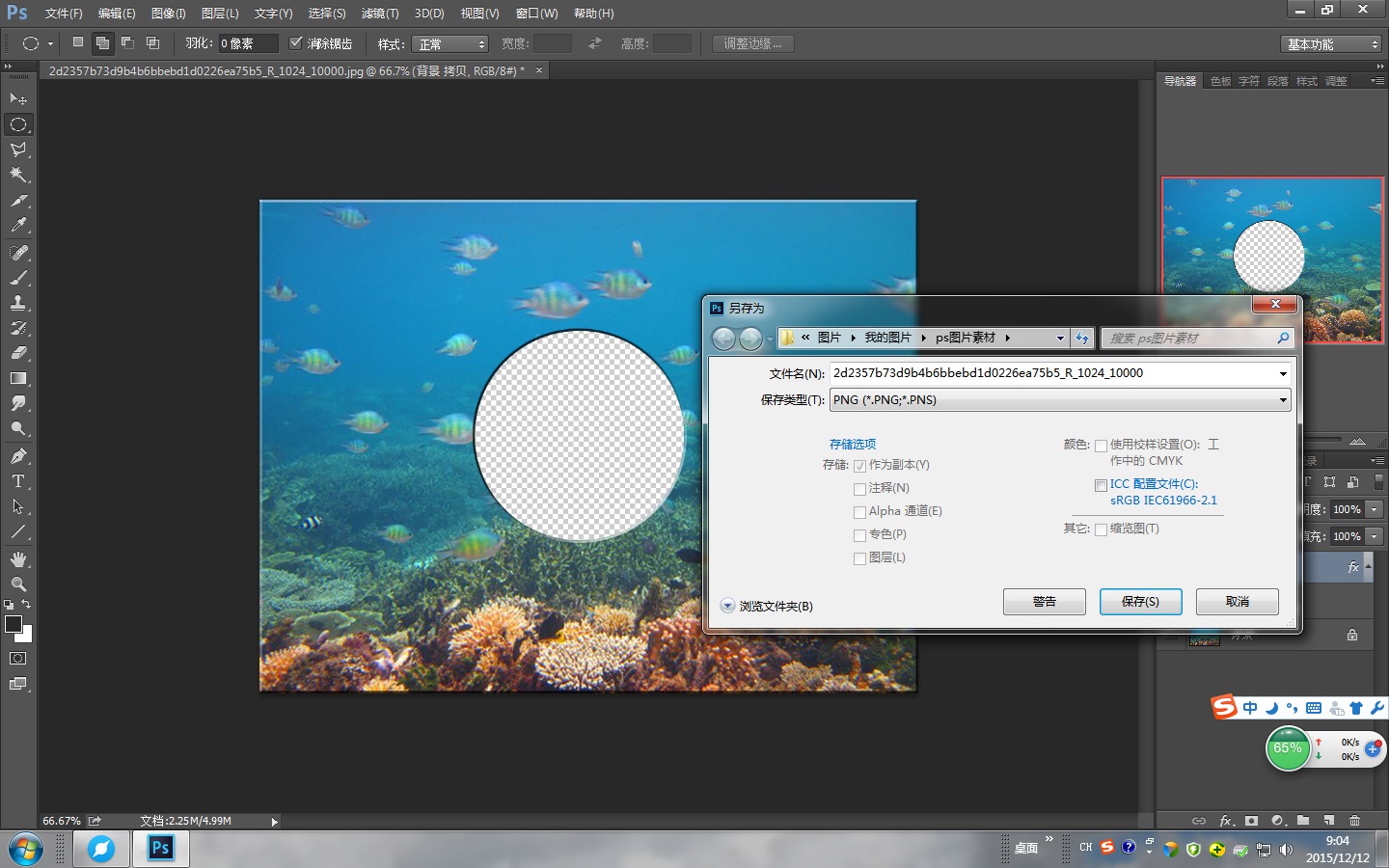Select the Zoom tool in toolbar
This screenshot has width=1389, height=868.
pyautogui.click(x=18, y=584)
